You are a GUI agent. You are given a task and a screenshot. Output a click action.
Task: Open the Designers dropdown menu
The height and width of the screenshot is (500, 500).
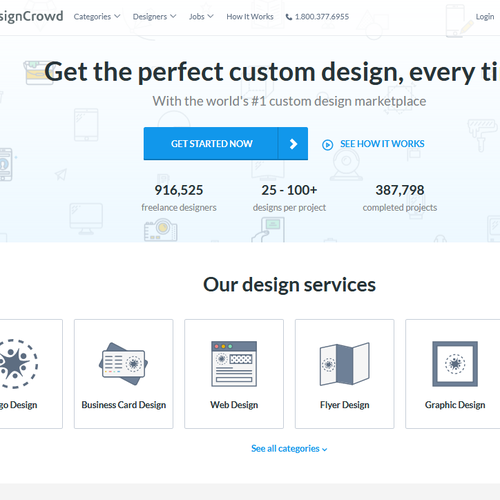(154, 16)
